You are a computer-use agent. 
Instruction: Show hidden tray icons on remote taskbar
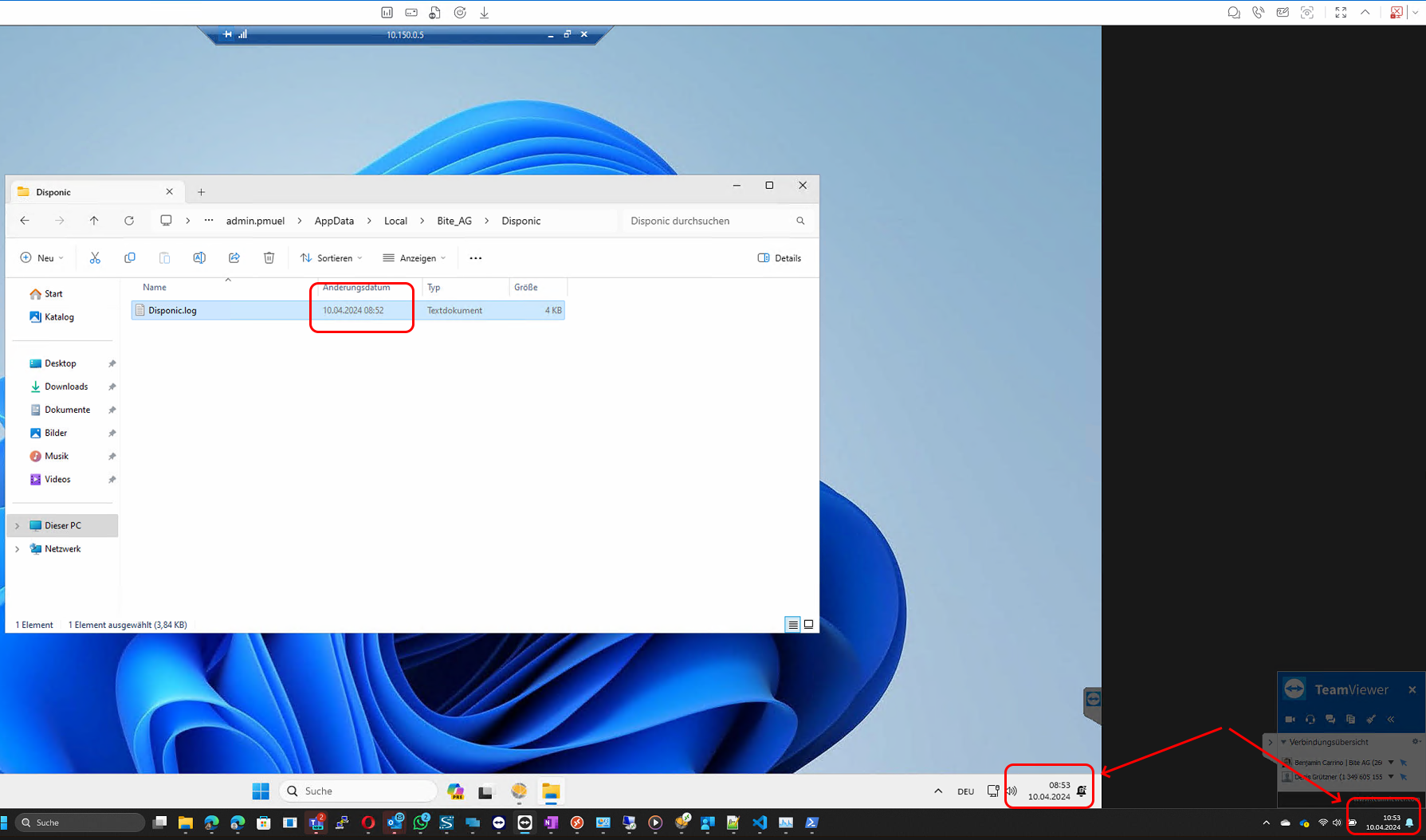point(938,791)
